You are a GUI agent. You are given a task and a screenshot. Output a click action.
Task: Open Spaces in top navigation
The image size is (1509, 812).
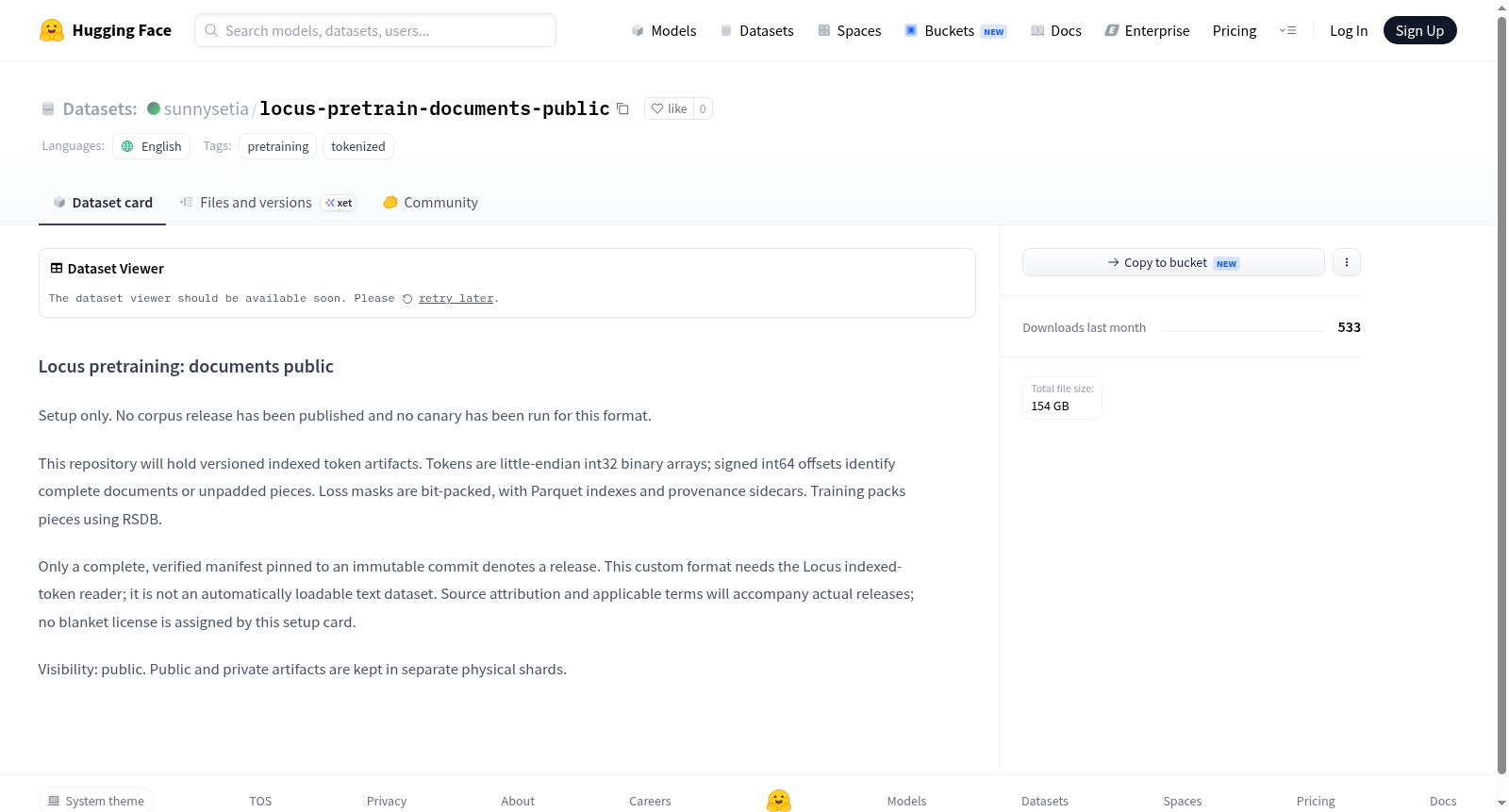(850, 30)
